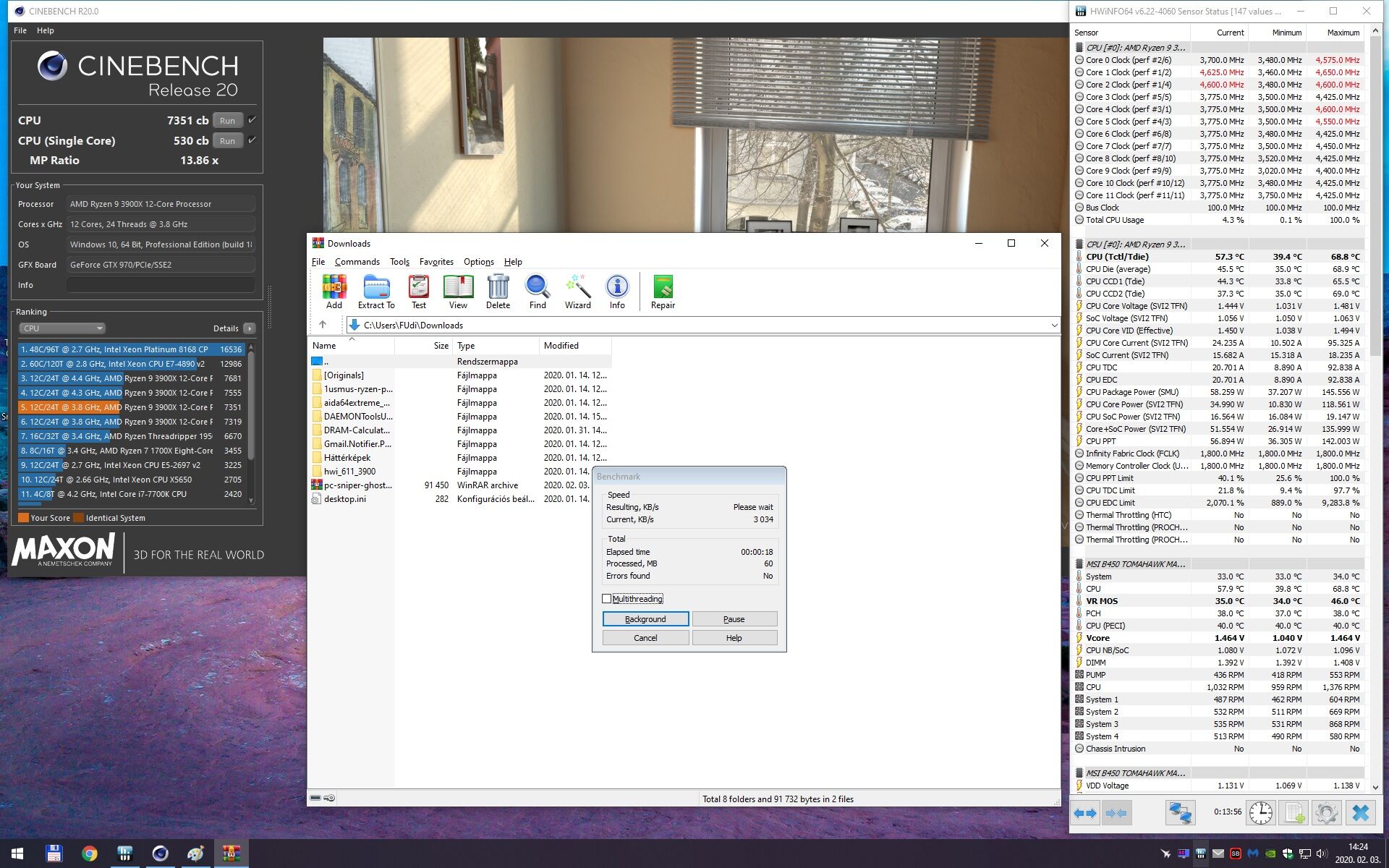Click the Vcore sensor row in HWiNFO

click(1219, 638)
